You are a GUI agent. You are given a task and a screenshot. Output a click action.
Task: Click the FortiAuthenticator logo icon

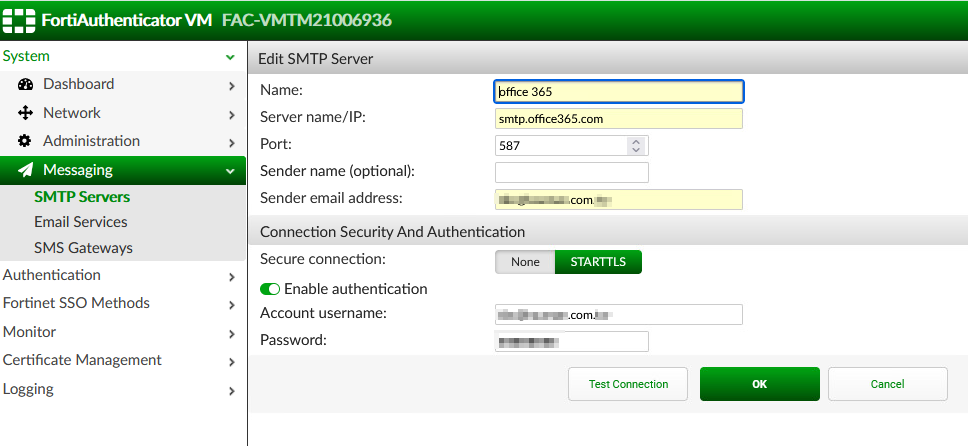(x=18, y=20)
